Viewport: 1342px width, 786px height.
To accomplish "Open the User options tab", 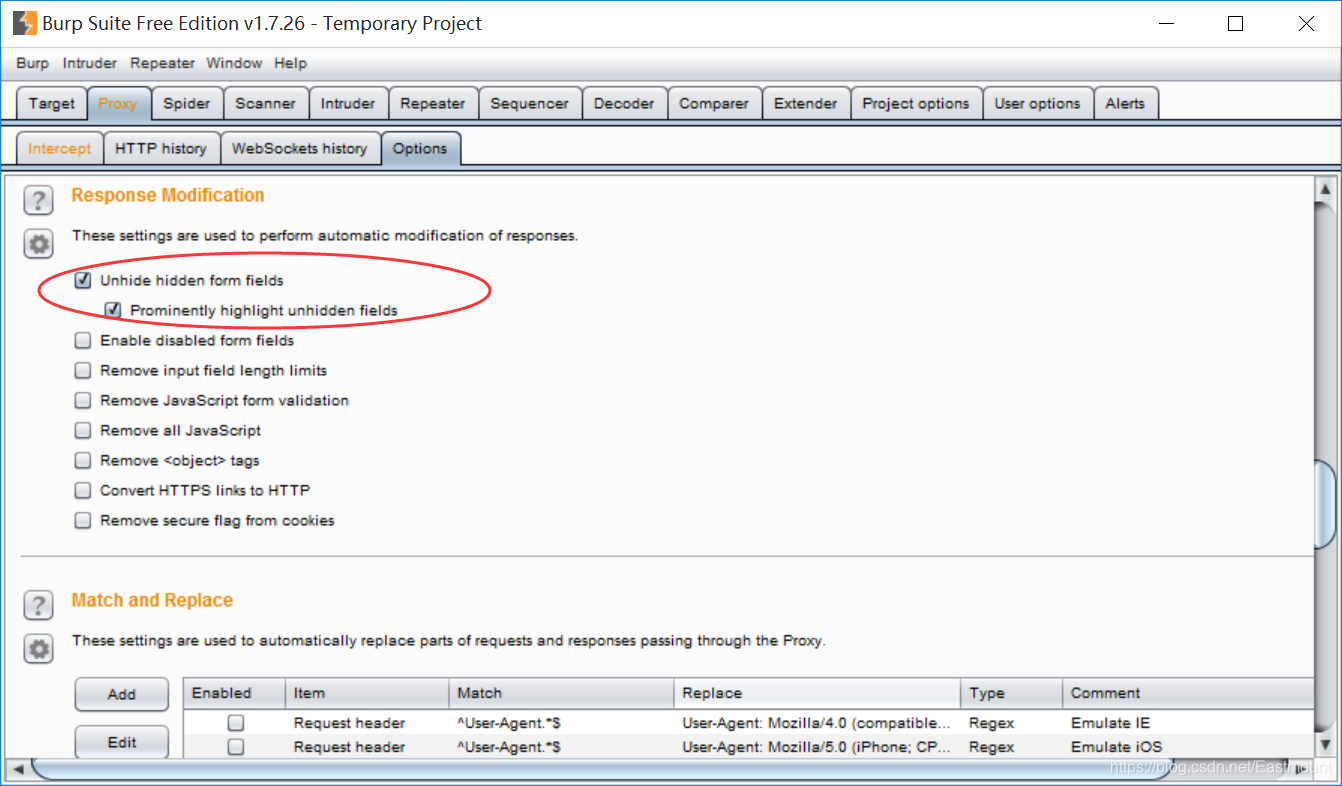I will [x=1037, y=103].
